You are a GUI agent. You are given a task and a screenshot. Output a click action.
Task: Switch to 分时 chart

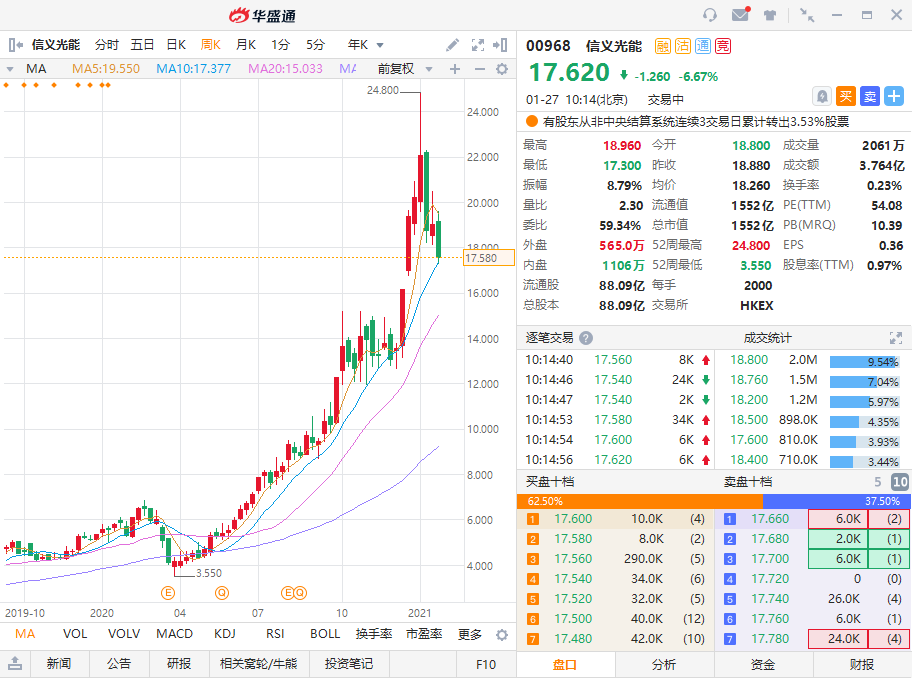[106, 45]
